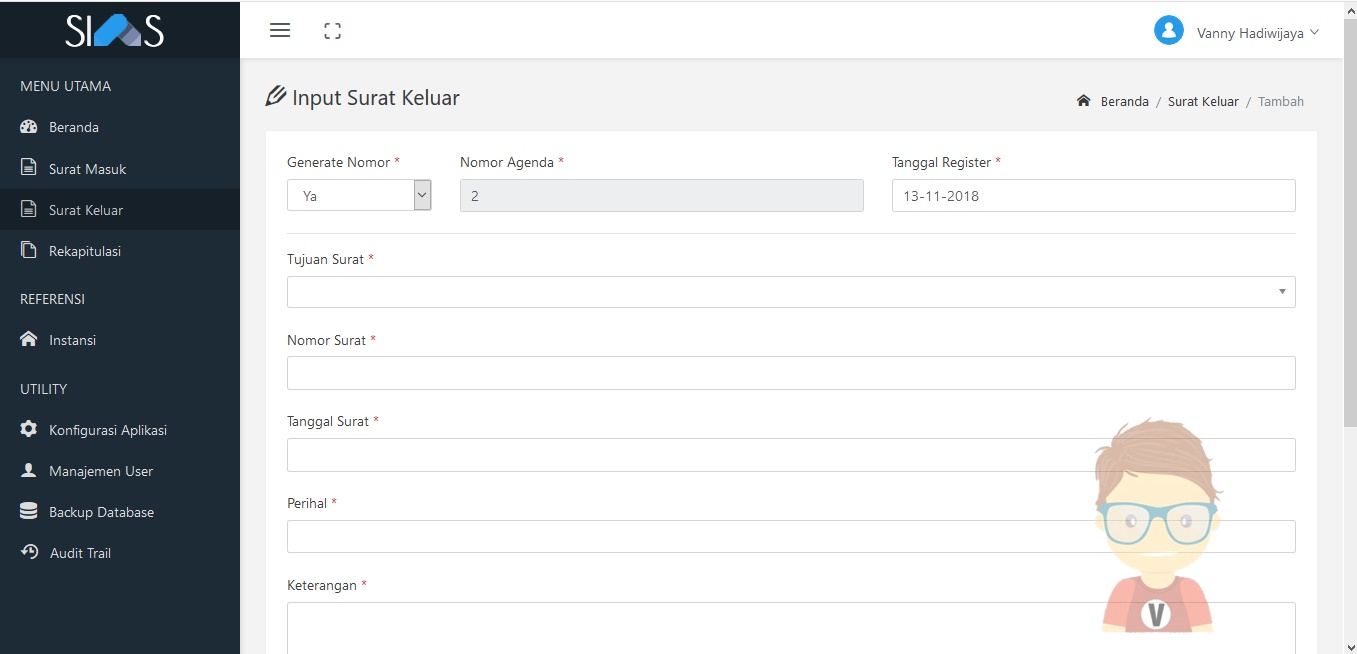Select Rekapitulasi in the sidebar
Screen dimensions: 1357x654
tap(84, 251)
